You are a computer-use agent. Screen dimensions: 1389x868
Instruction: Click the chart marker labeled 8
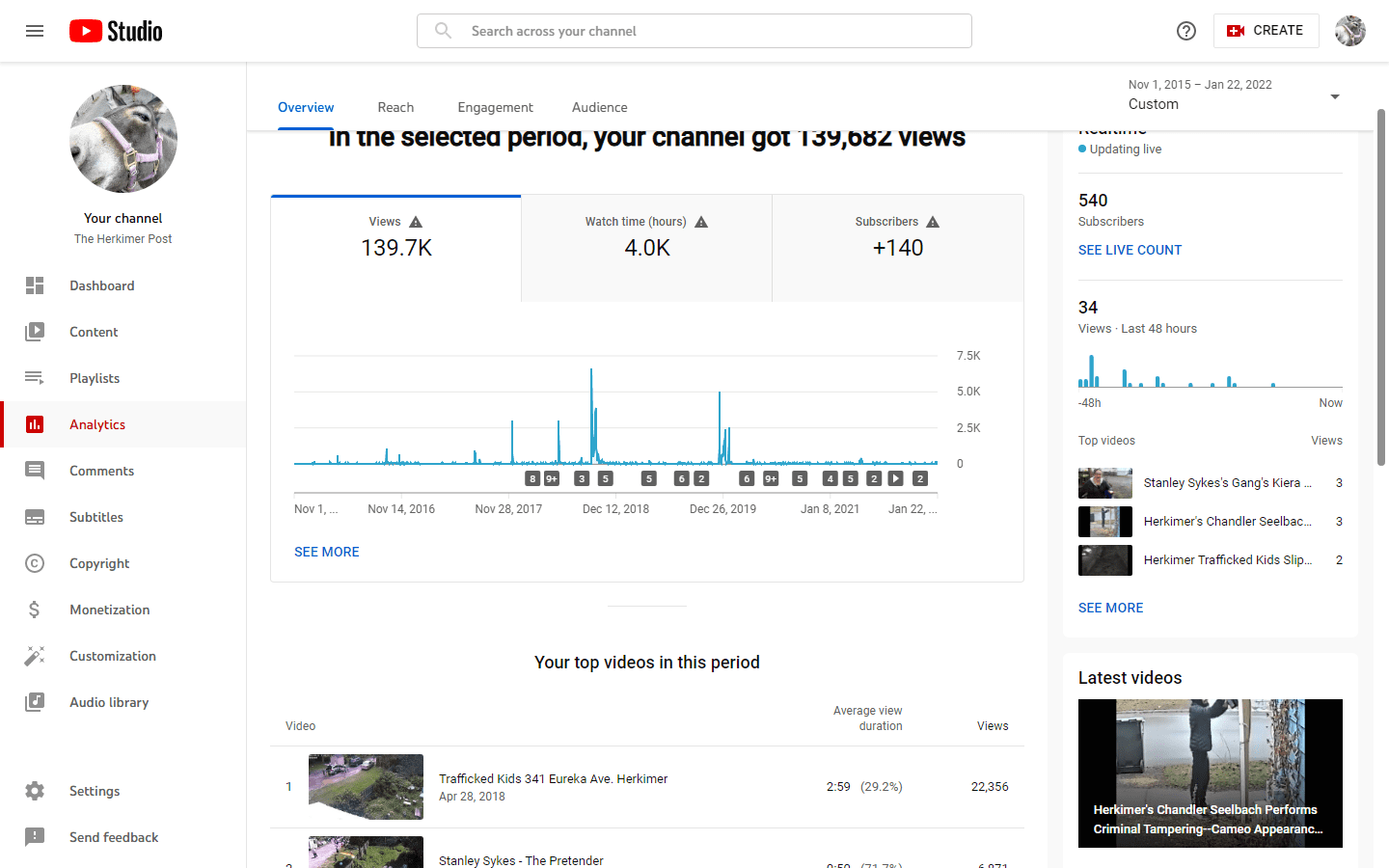(x=532, y=478)
